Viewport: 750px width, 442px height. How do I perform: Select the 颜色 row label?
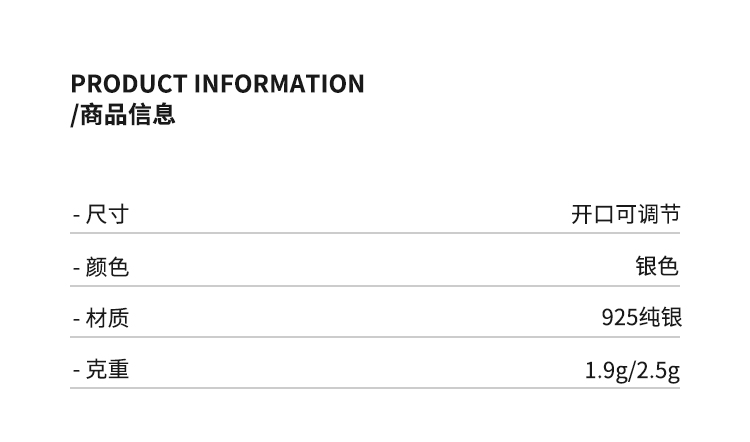[107, 266]
